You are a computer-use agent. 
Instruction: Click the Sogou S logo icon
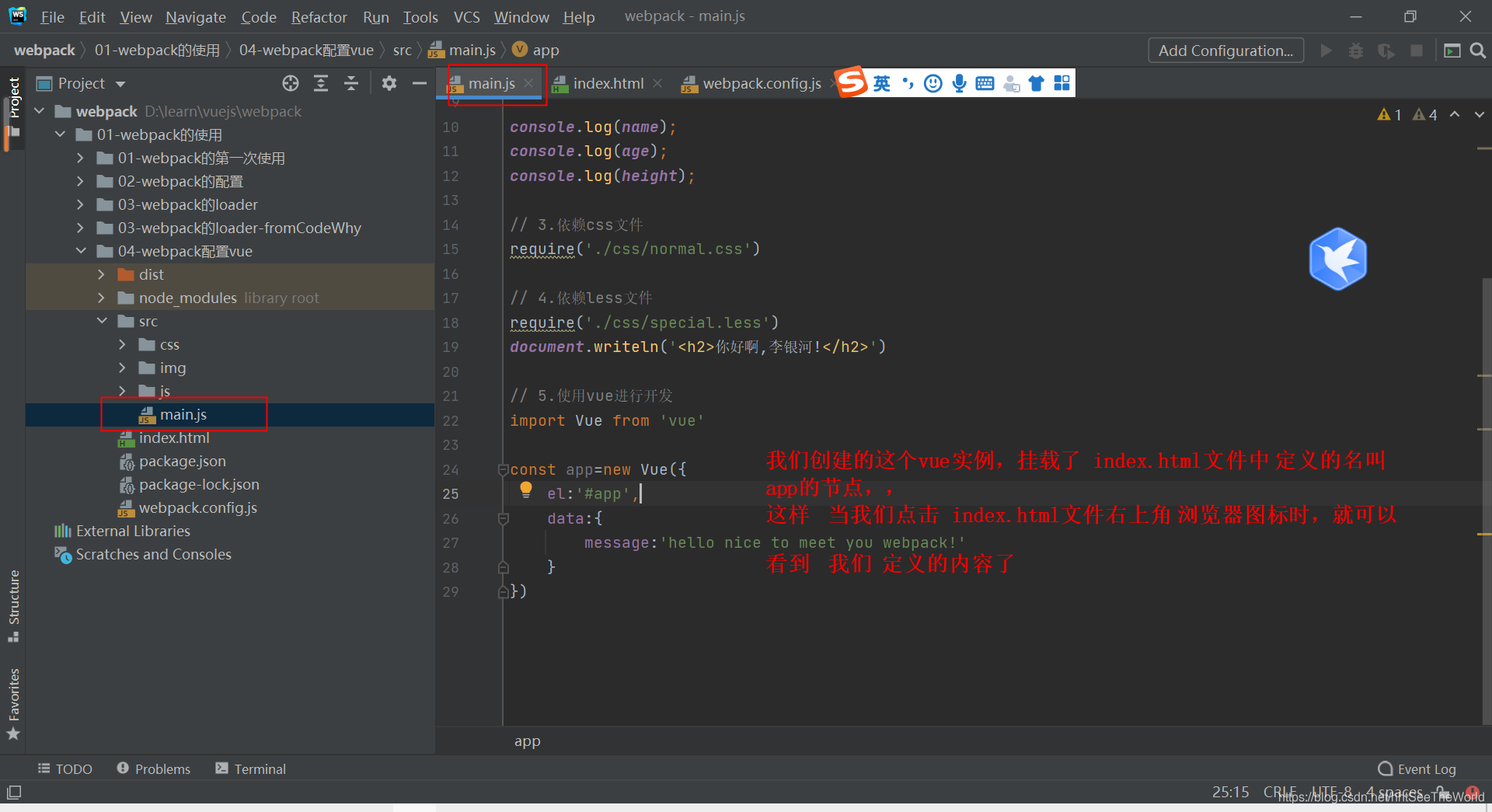pyautogui.click(x=852, y=82)
